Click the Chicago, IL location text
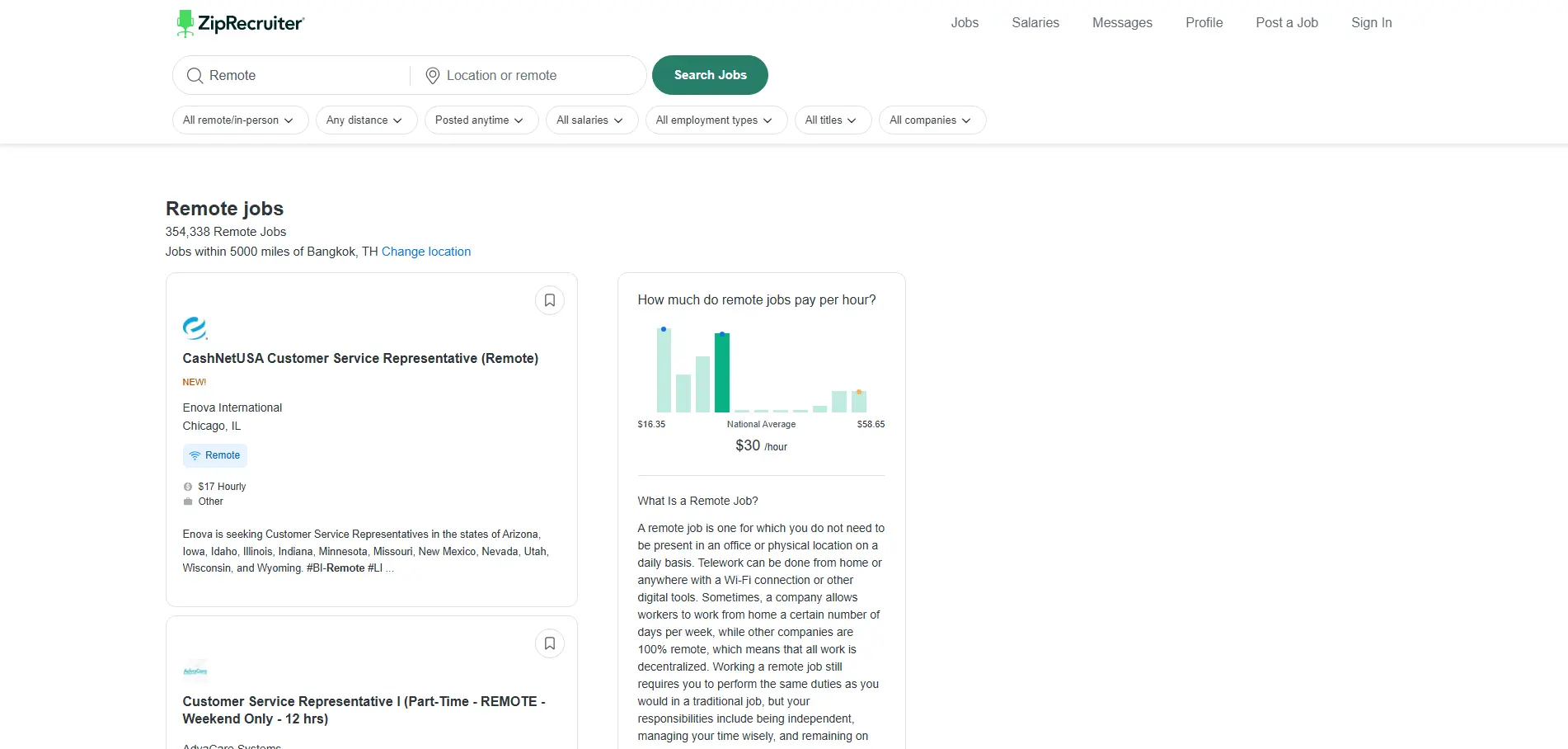The width and height of the screenshot is (1568, 749). [x=212, y=426]
